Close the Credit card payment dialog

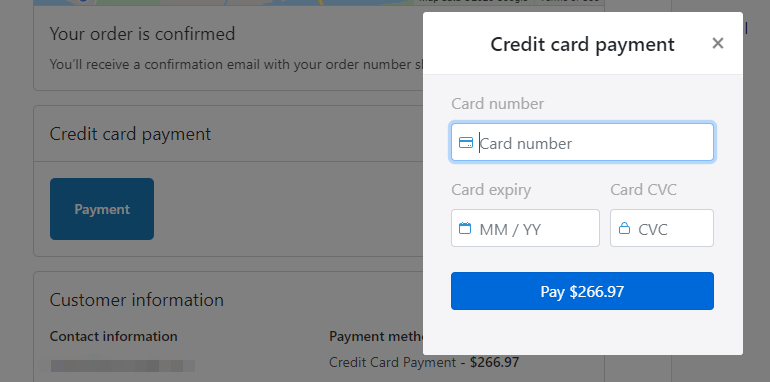[x=717, y=44]
